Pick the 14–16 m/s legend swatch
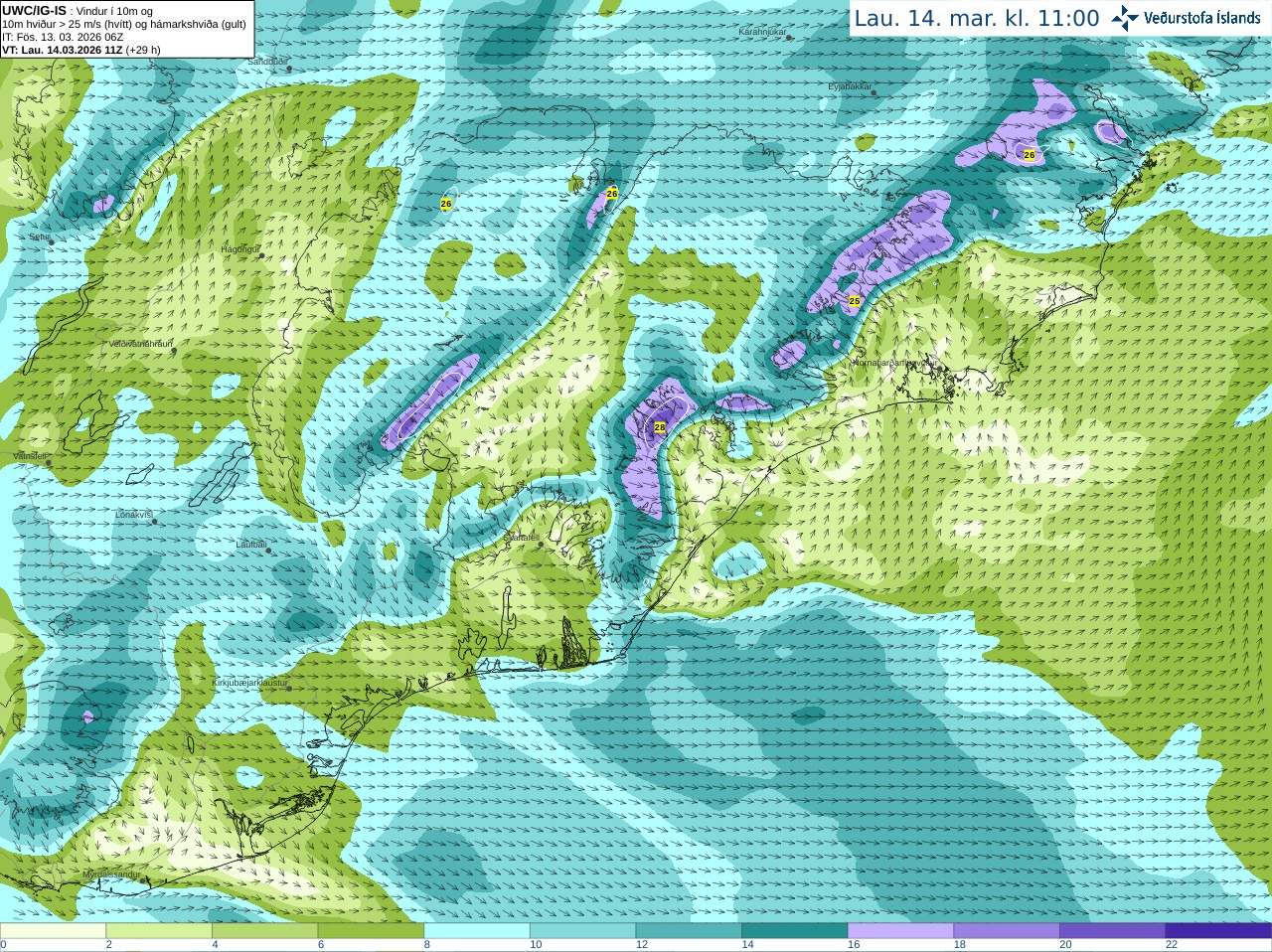The image size is (1272, 952). click(x=795, y=931)
